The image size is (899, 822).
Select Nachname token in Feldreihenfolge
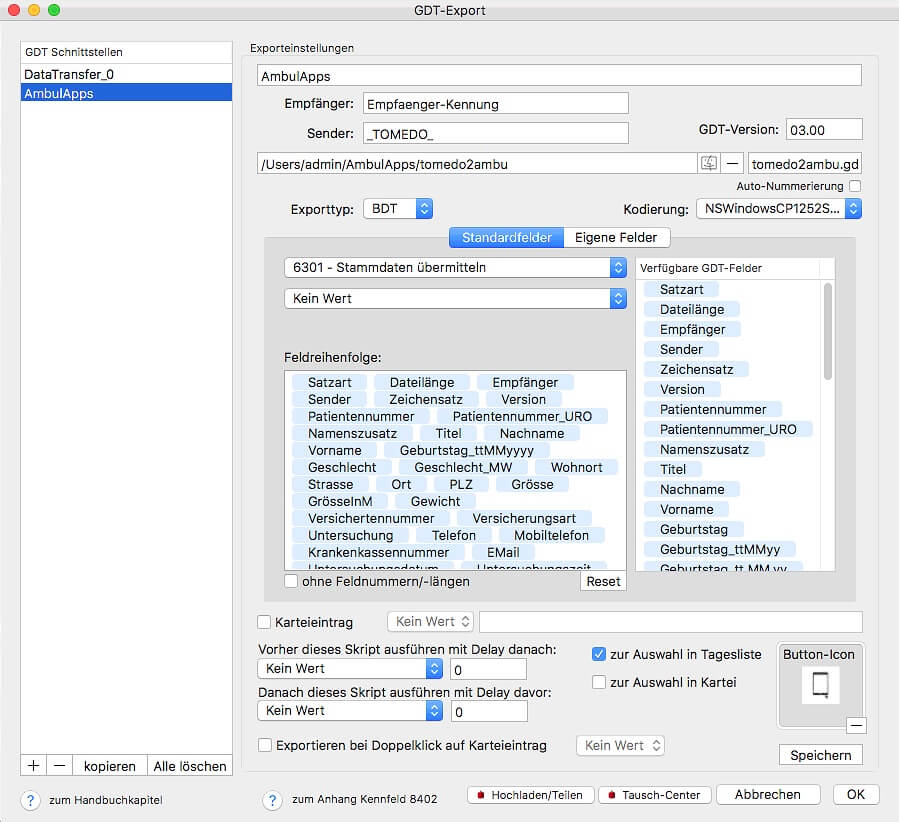point(531,433)
